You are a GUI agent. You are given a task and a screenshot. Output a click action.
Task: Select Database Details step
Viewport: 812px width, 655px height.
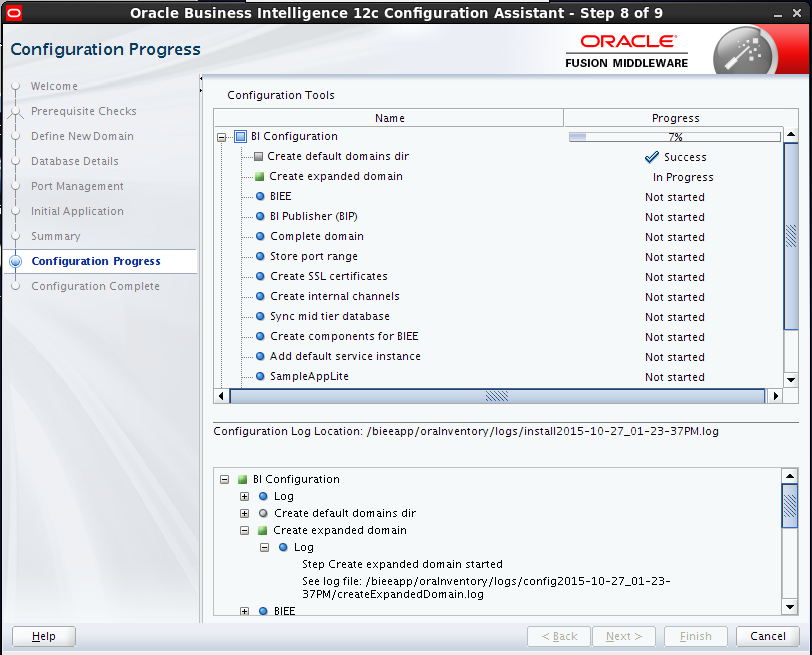click(75, 161)
